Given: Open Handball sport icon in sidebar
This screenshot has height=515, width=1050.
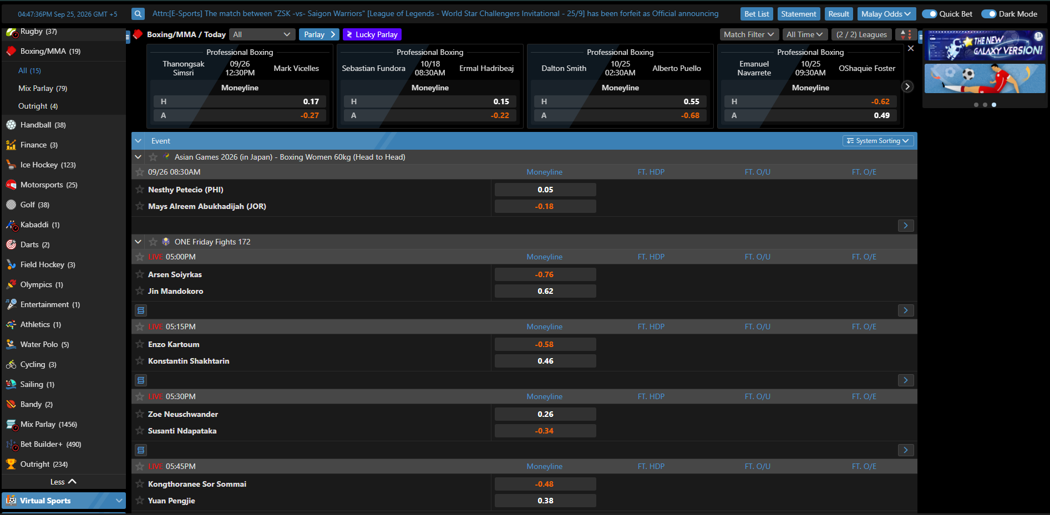Looking at the screenshot, I should (x=11, y=125).
